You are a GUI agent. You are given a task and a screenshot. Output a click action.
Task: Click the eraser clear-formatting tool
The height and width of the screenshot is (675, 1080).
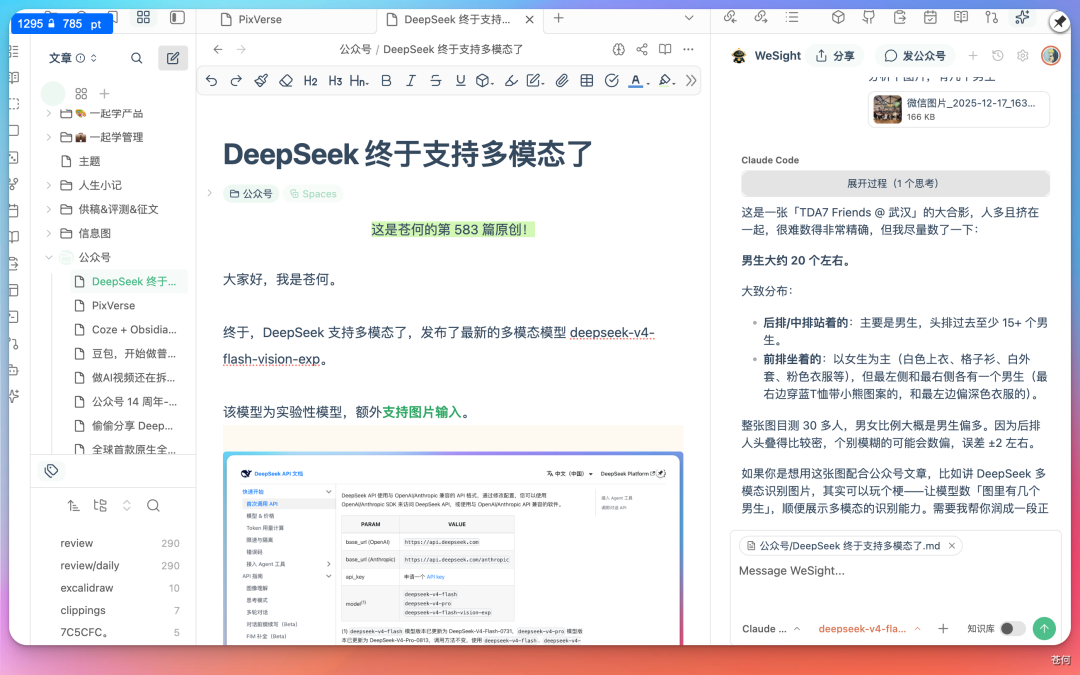(286, 81)
